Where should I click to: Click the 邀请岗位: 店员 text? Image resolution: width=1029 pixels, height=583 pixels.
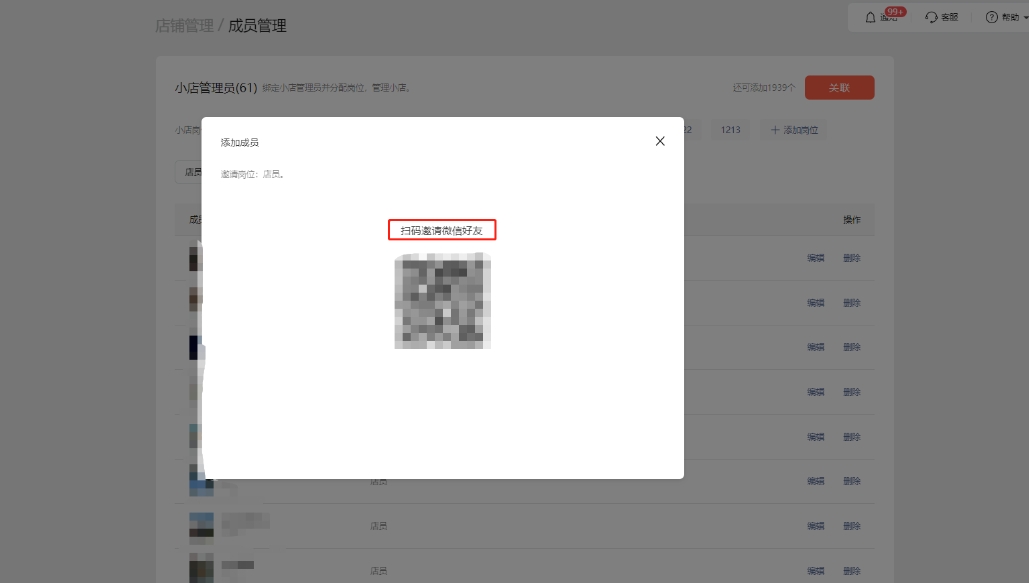coord(252,174)
